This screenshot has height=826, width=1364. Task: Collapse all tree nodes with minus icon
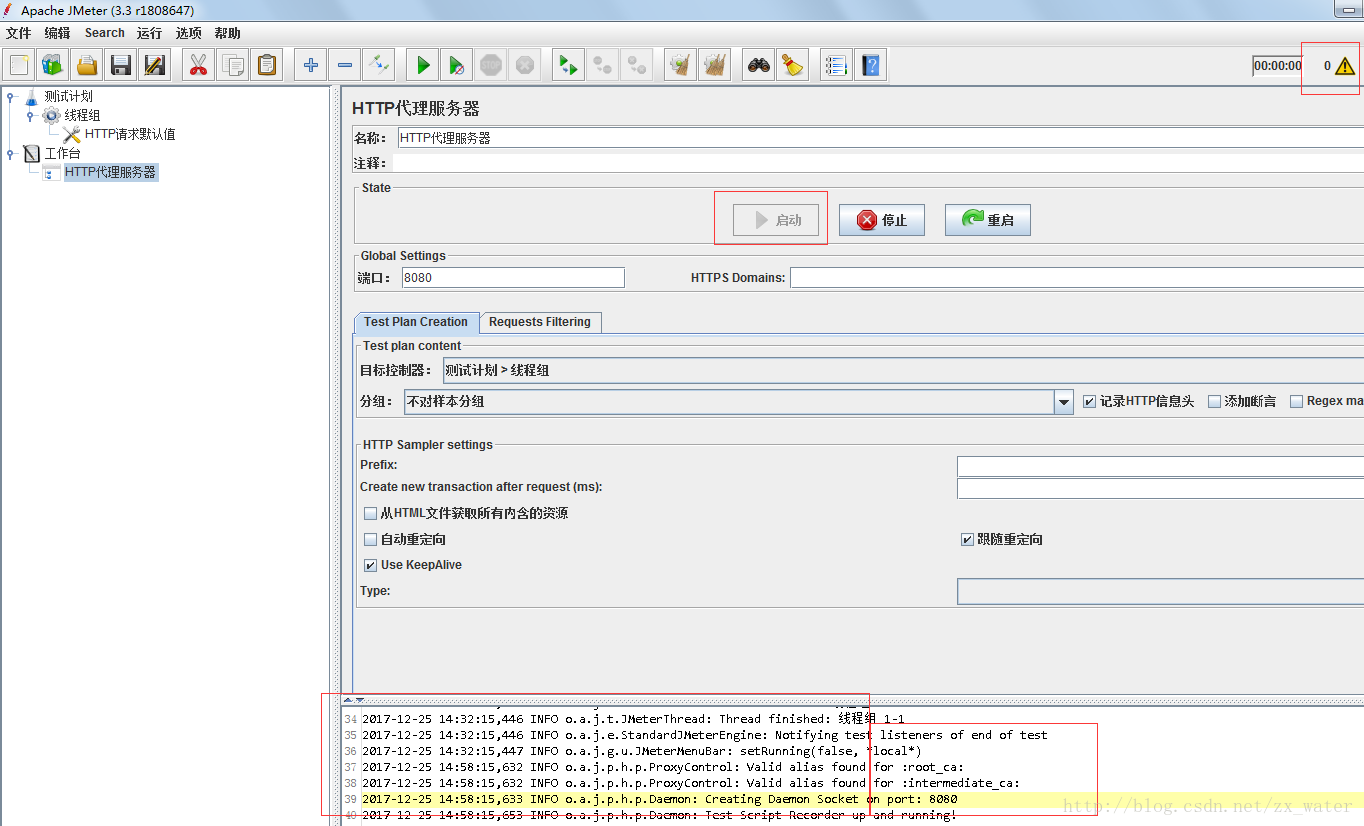pyautogui.click(x=345, y=66)
